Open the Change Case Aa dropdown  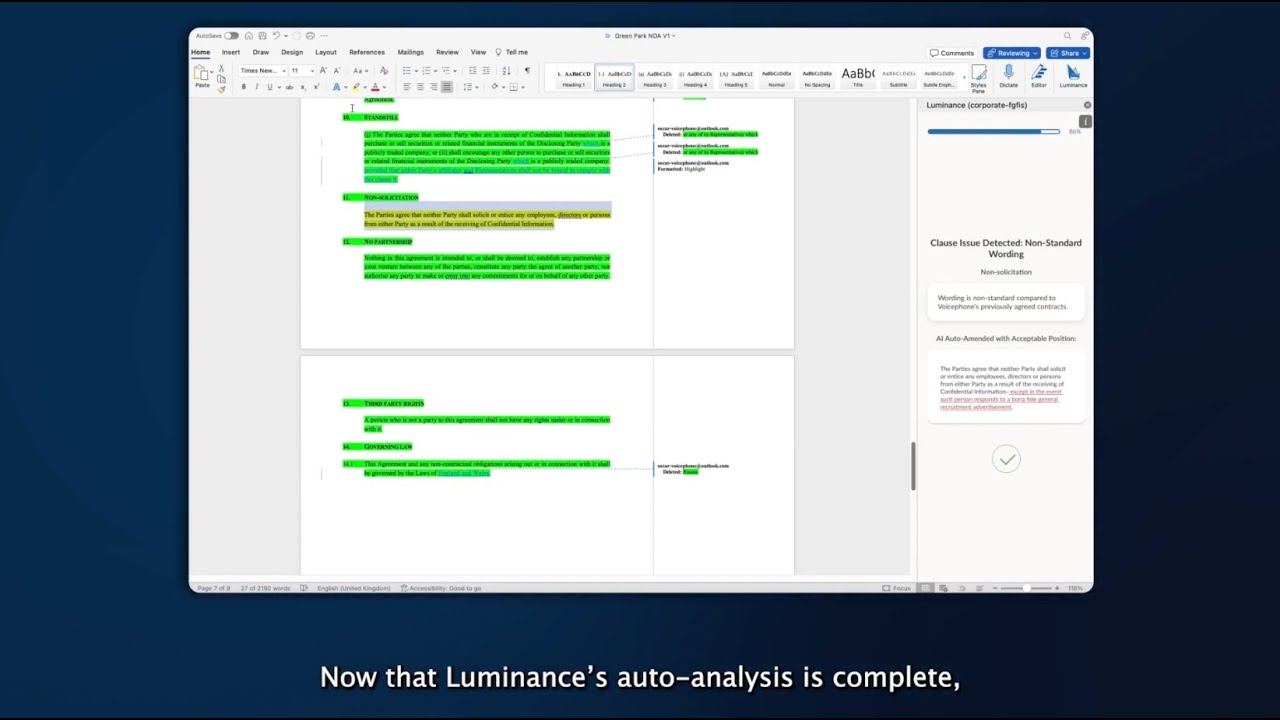(x=360, y=71)
